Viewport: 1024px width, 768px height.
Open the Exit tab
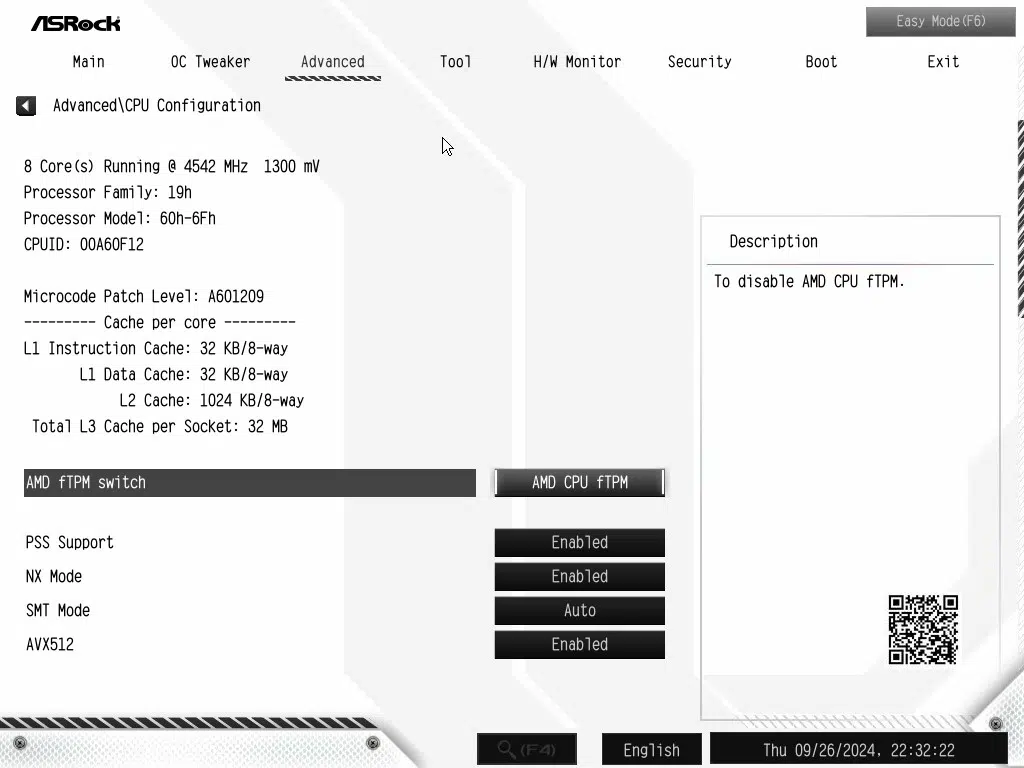click(942, 62)
